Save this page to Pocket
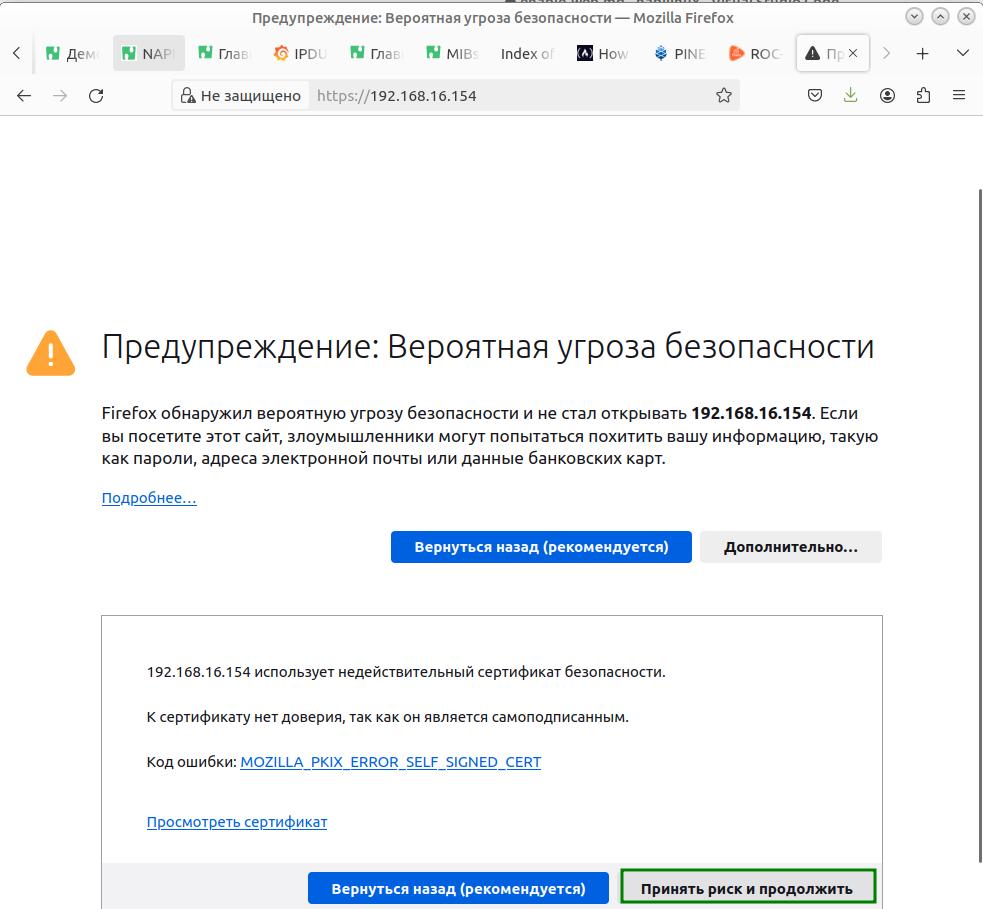The image size is (983, 909). 814,95
